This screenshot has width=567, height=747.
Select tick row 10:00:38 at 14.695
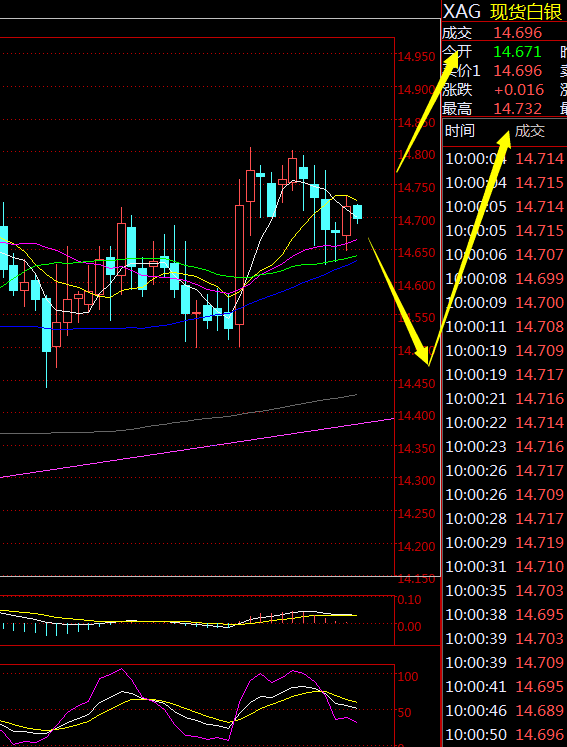(505, 615)
